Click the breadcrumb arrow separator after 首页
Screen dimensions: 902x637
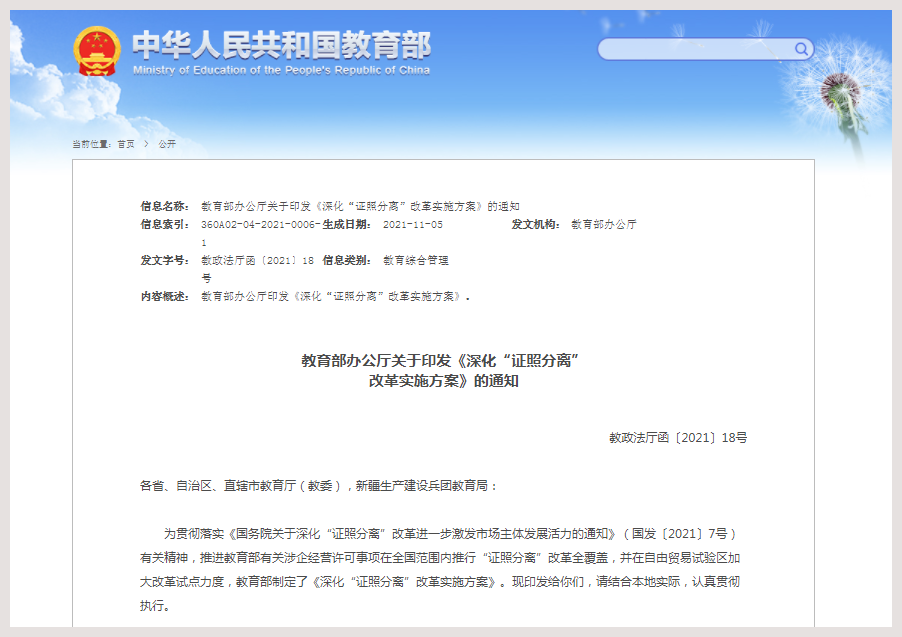pos(146,144)
